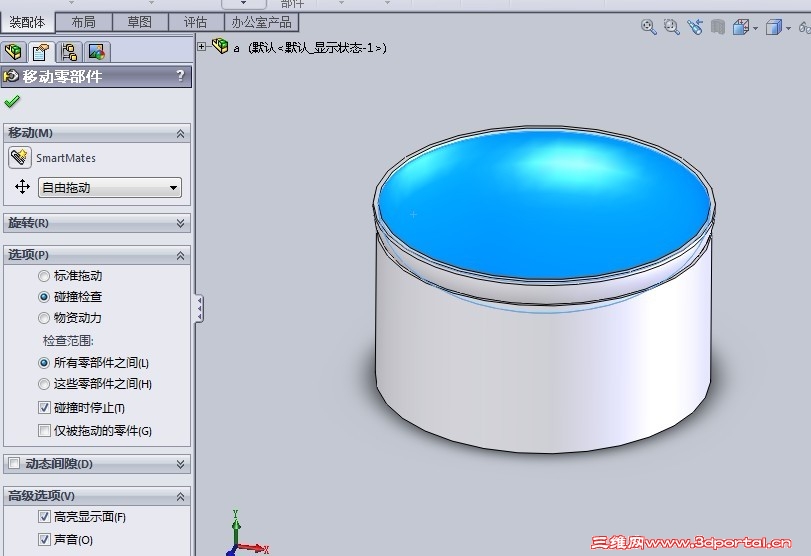Choose All components check scope (所有零部件之间)
Image resolution: width=811 pixels, height=556 pixels.
44,363
